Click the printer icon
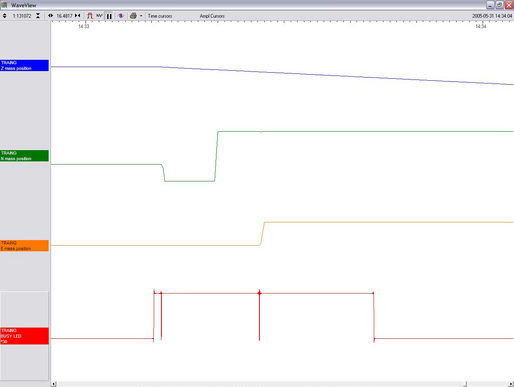The height and width of the screenshot is (387, 514). 133,16
